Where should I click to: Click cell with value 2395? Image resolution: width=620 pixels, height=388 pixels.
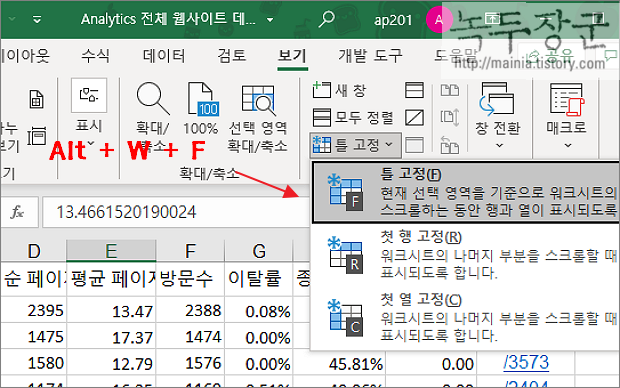click(34, 310)
